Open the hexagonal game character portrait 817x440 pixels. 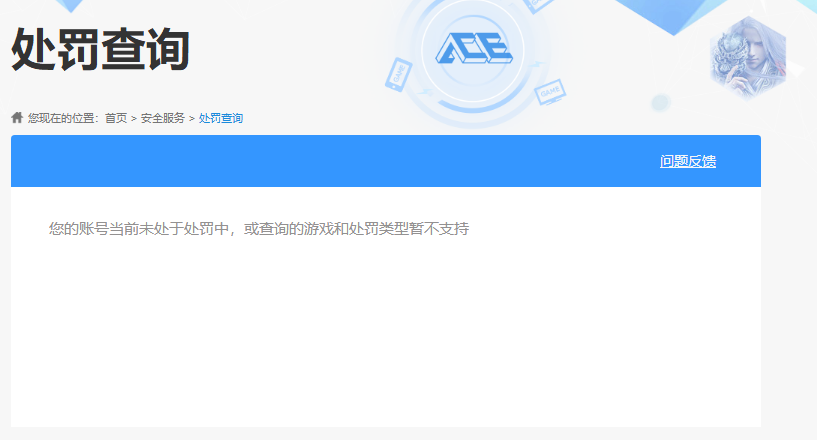tap(748, 58)
